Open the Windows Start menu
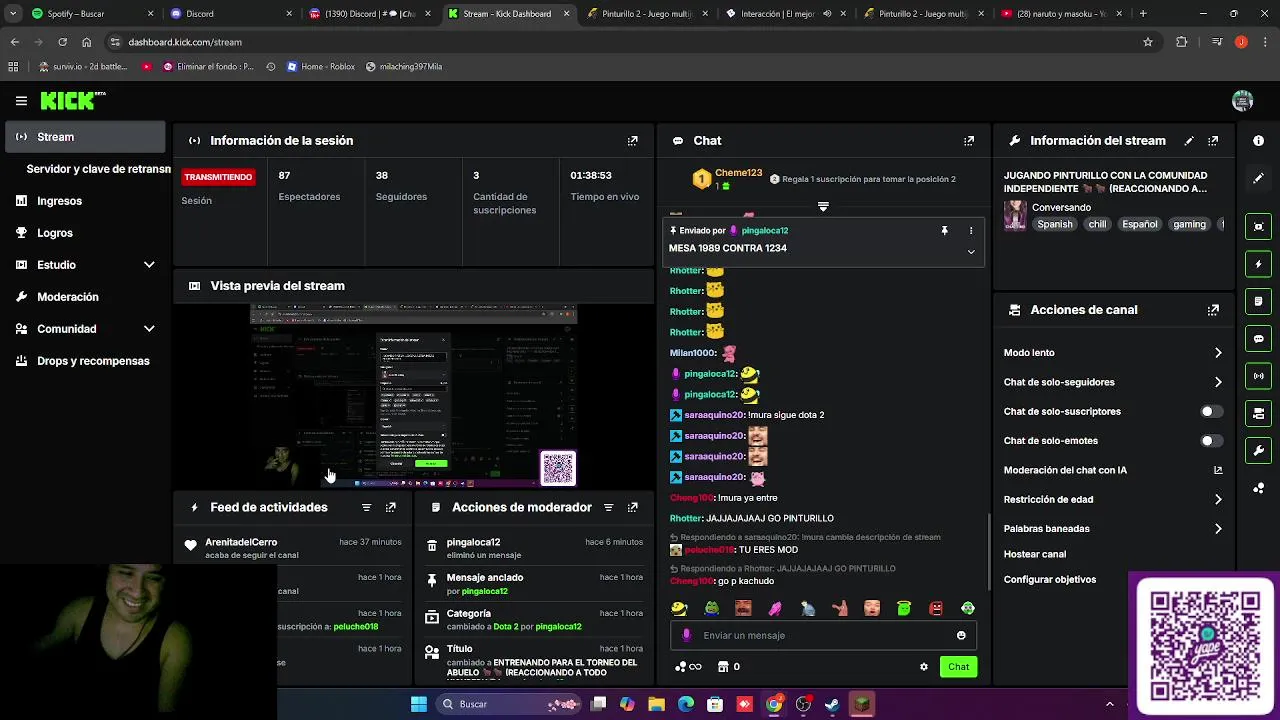Viewport: 1280px width, 720px height. [x=419, y=704]
